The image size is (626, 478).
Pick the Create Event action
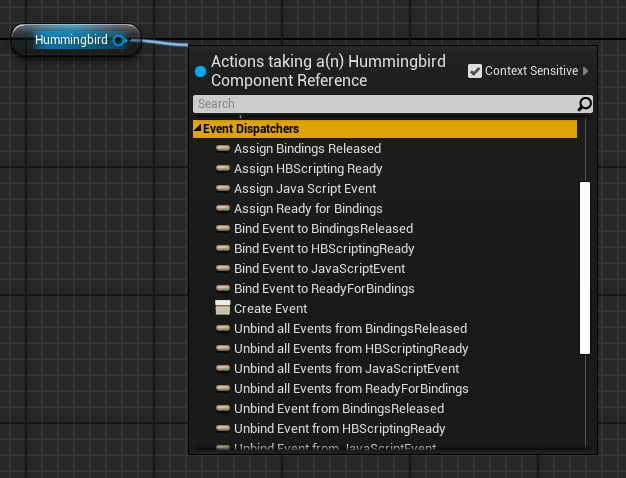tap(271, 308)
